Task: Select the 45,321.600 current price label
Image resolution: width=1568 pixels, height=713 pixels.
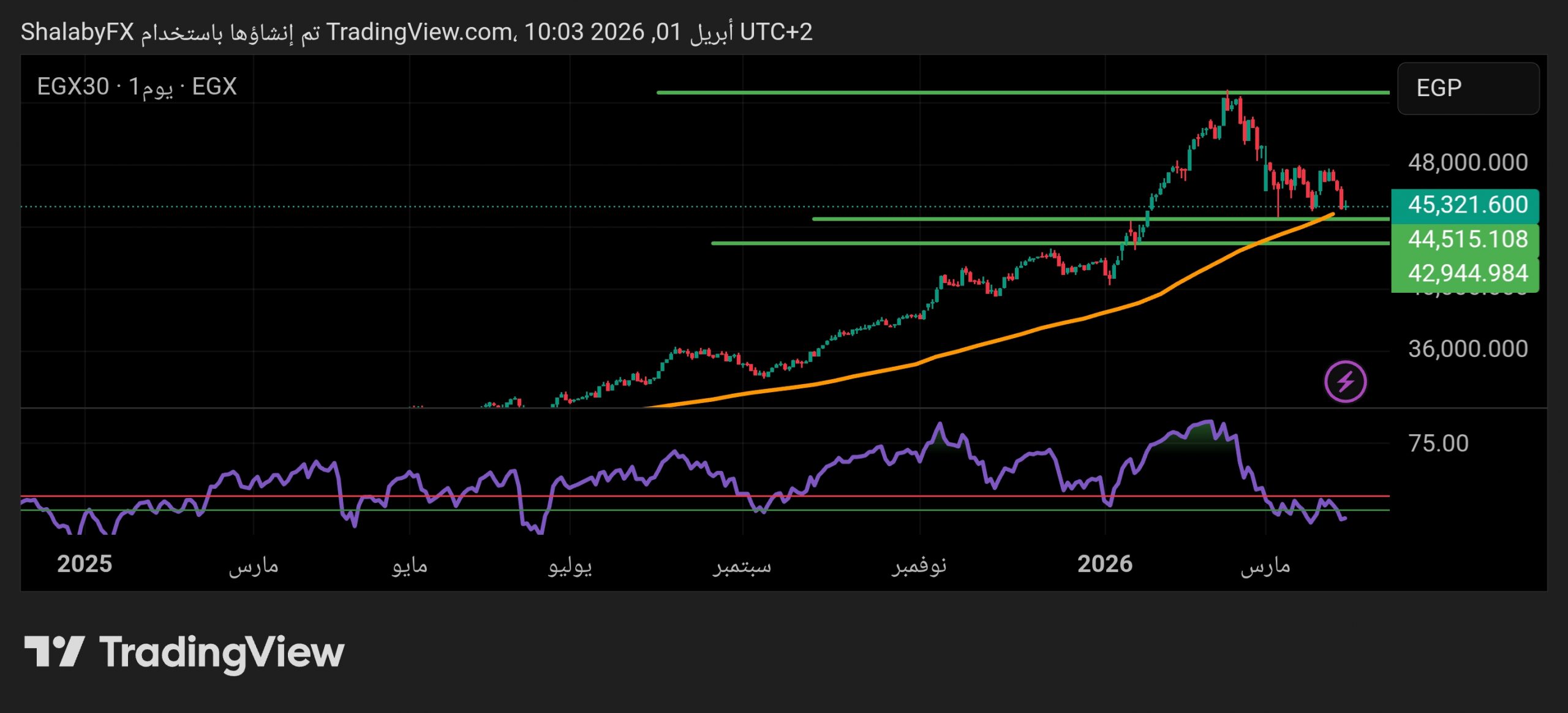Action: coord(1465,205)
